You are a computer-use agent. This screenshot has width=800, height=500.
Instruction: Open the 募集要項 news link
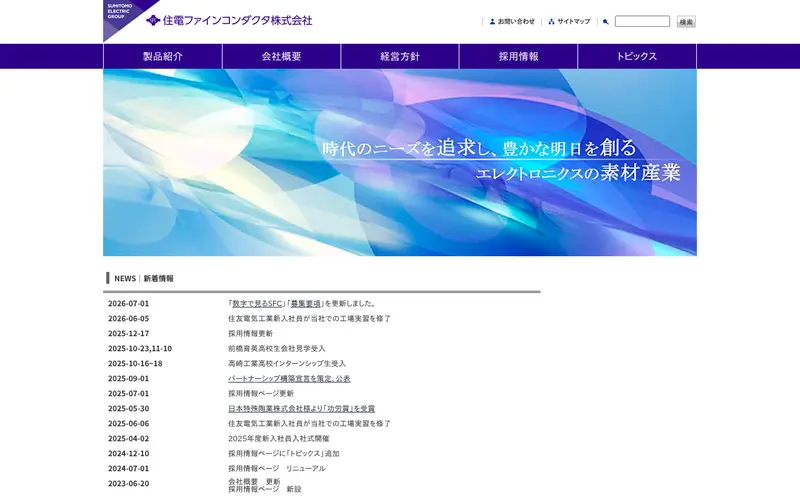[x=306, y=304]
